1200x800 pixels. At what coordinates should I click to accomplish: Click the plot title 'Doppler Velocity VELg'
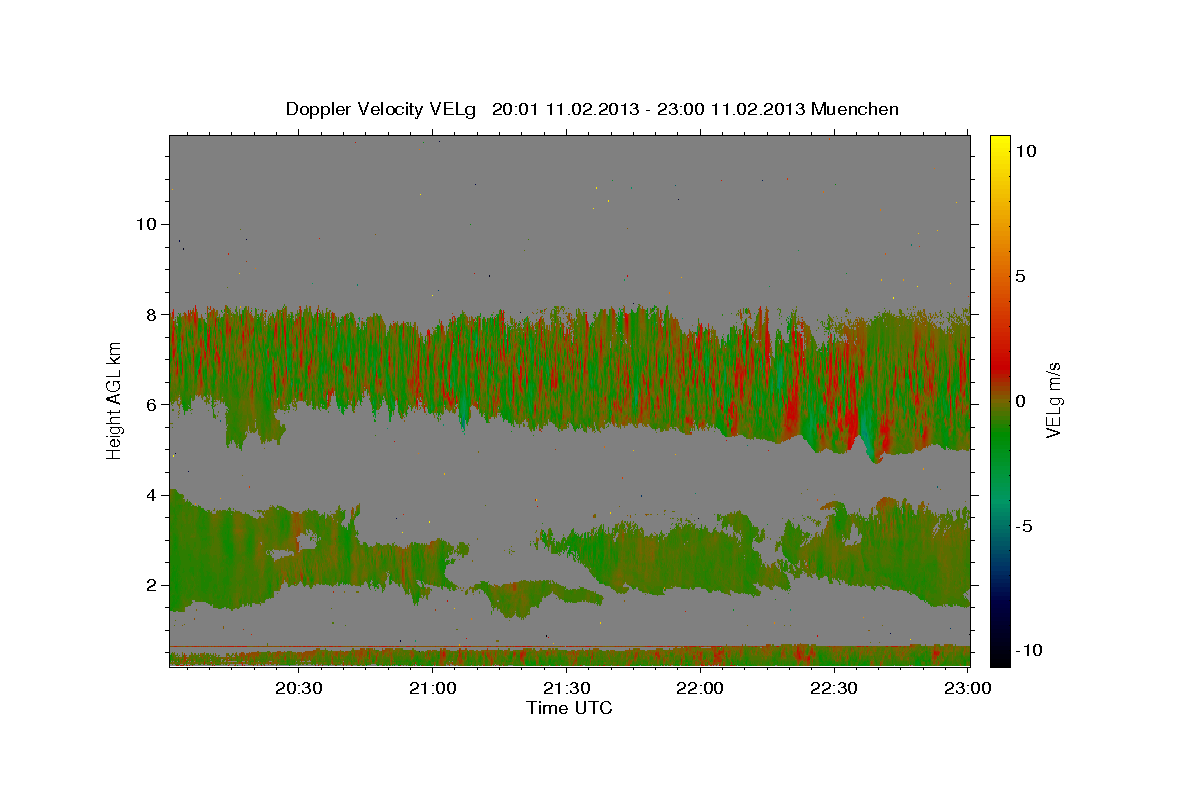[383, 109]
